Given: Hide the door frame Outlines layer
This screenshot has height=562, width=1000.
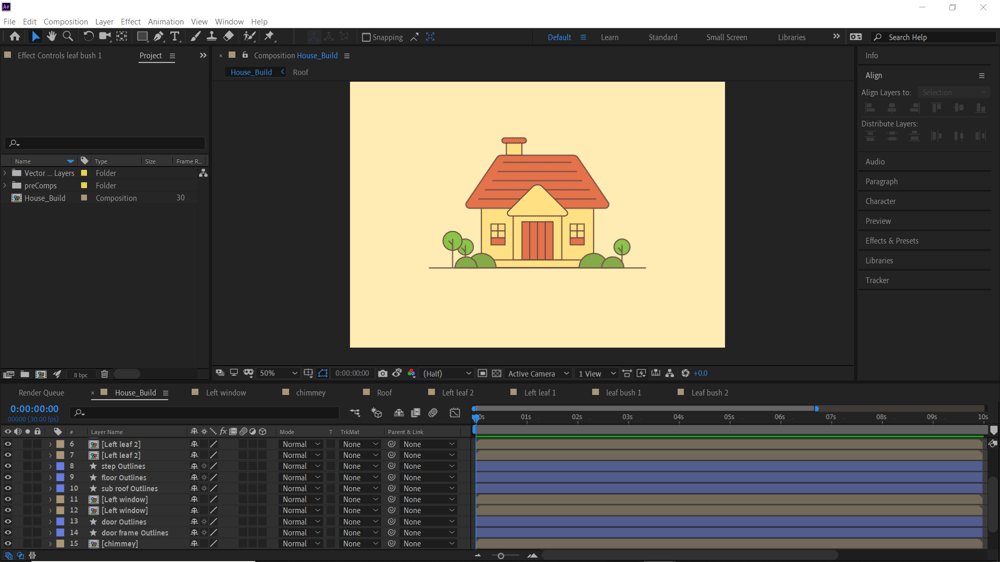Looking at the screenshot, I should pos(8,533).
